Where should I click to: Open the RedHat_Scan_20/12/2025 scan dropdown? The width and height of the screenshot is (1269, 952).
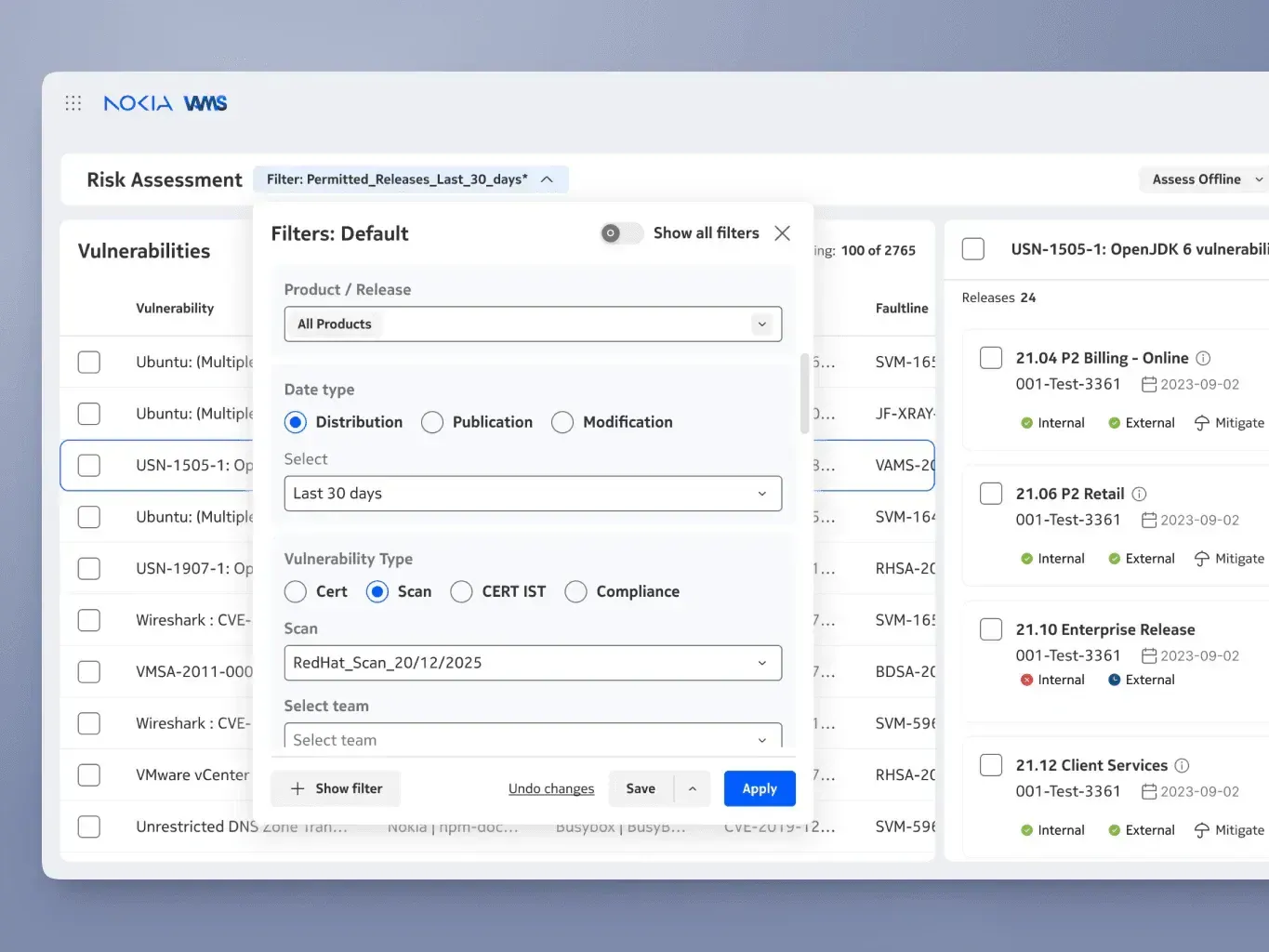533,663
